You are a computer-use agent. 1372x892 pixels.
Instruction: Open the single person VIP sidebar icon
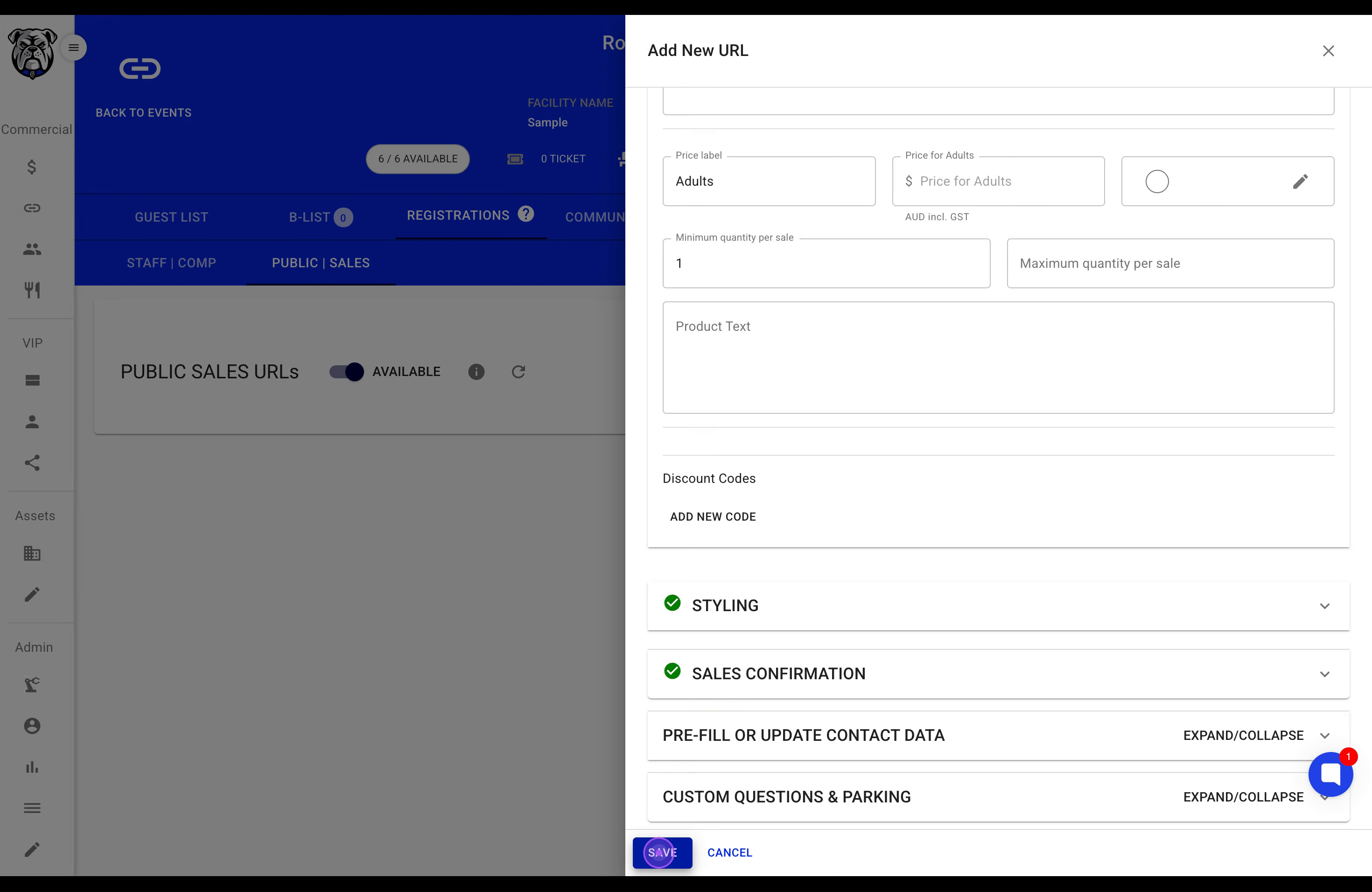pos(32,422)
